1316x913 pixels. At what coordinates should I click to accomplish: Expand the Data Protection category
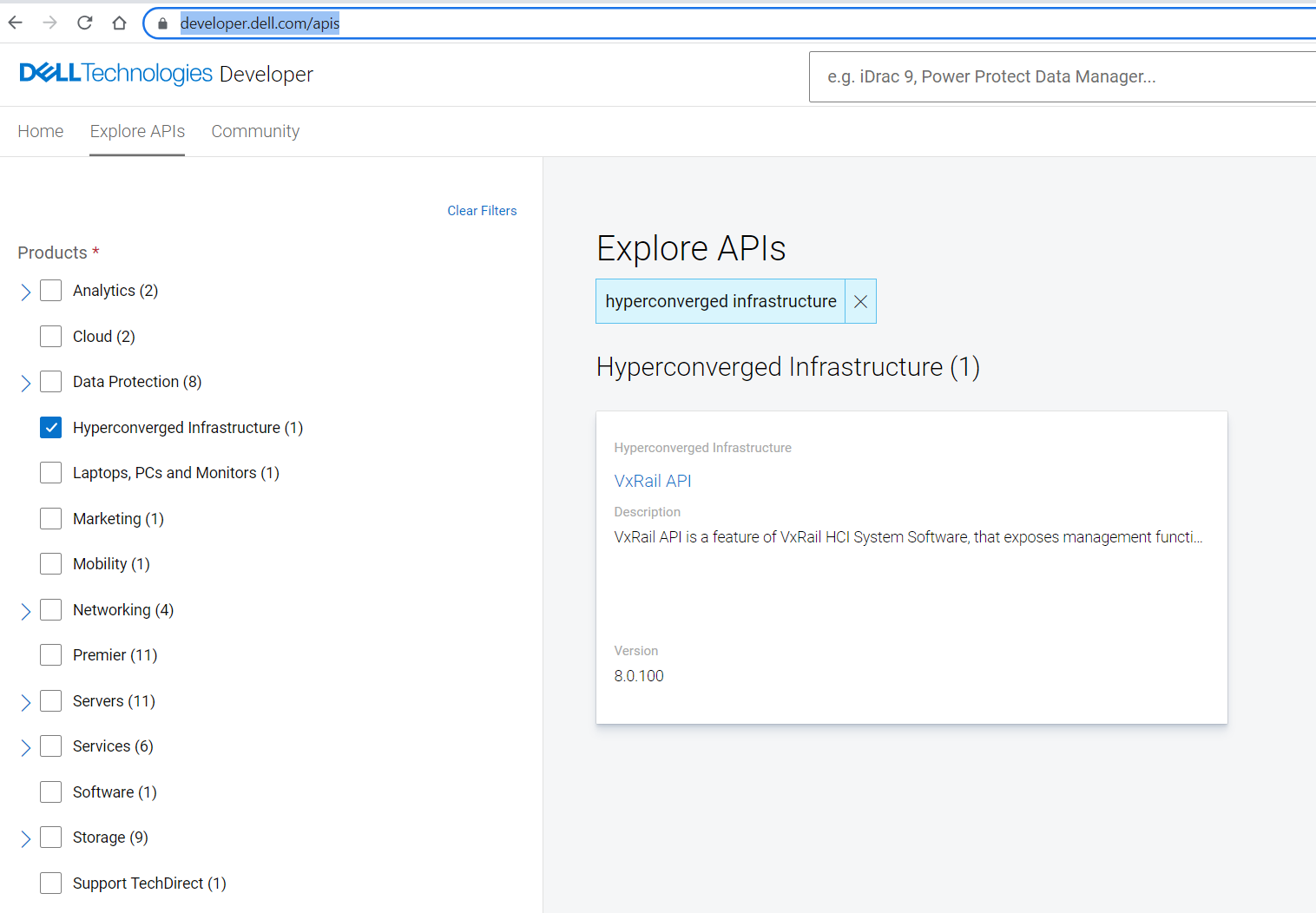tap(25, 382)
